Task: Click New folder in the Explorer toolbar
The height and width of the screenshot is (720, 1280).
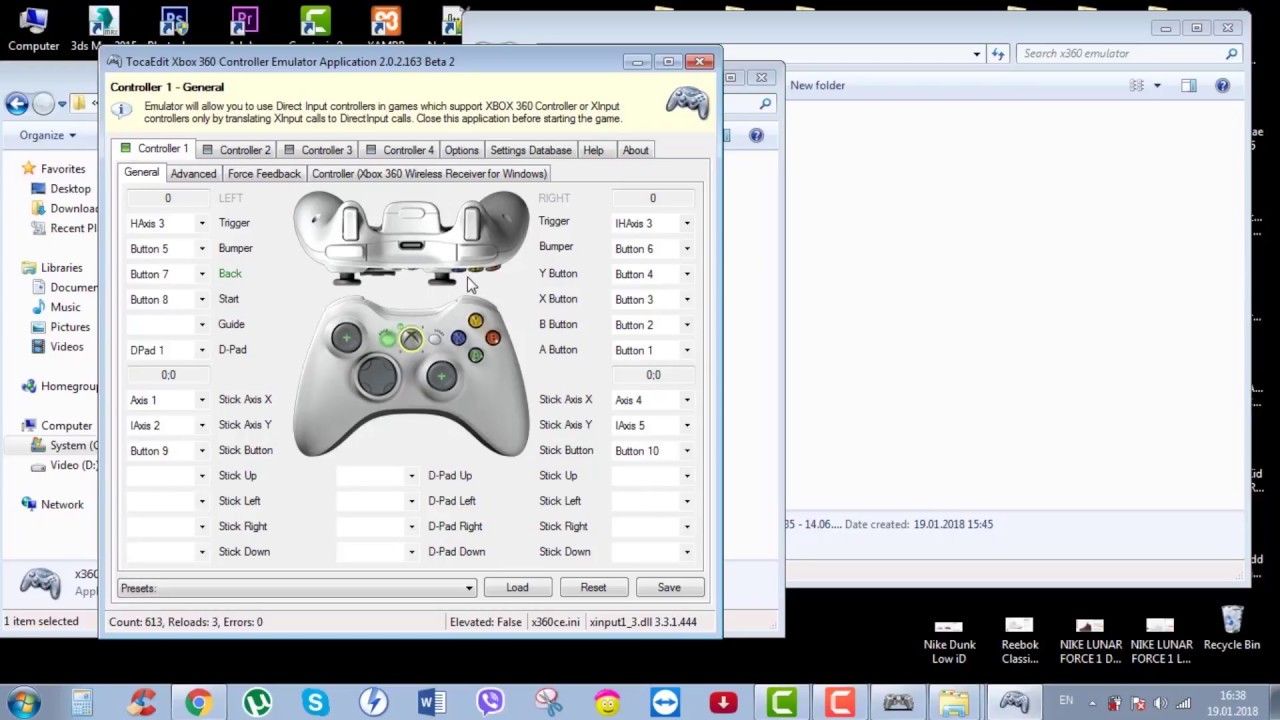Action: pyautogui.click(x=817, y=86)
